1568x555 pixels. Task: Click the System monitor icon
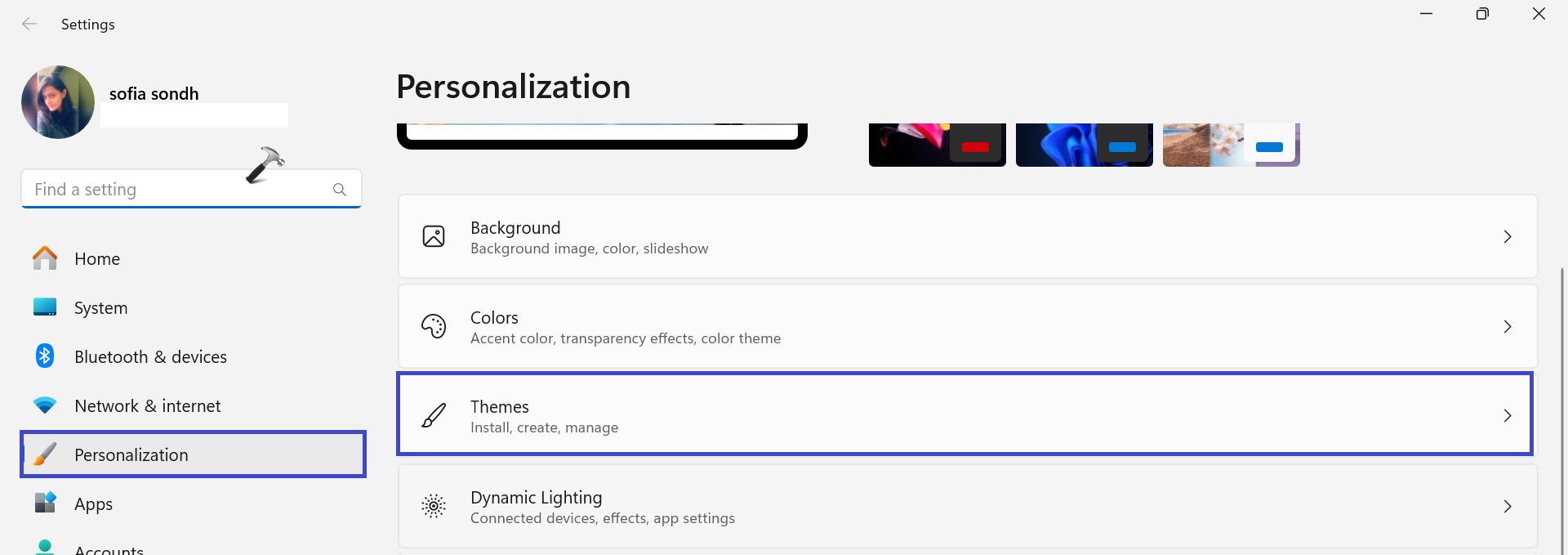(45, 307)
